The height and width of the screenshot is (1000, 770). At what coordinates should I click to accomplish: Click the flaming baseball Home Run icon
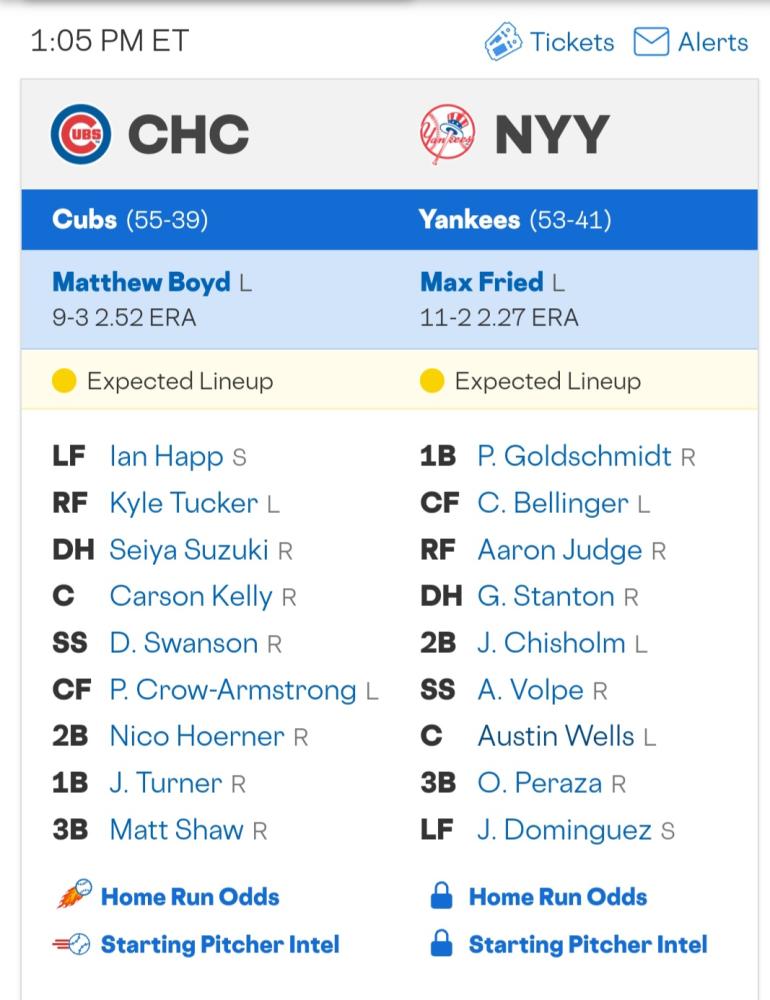coord(75,894)
